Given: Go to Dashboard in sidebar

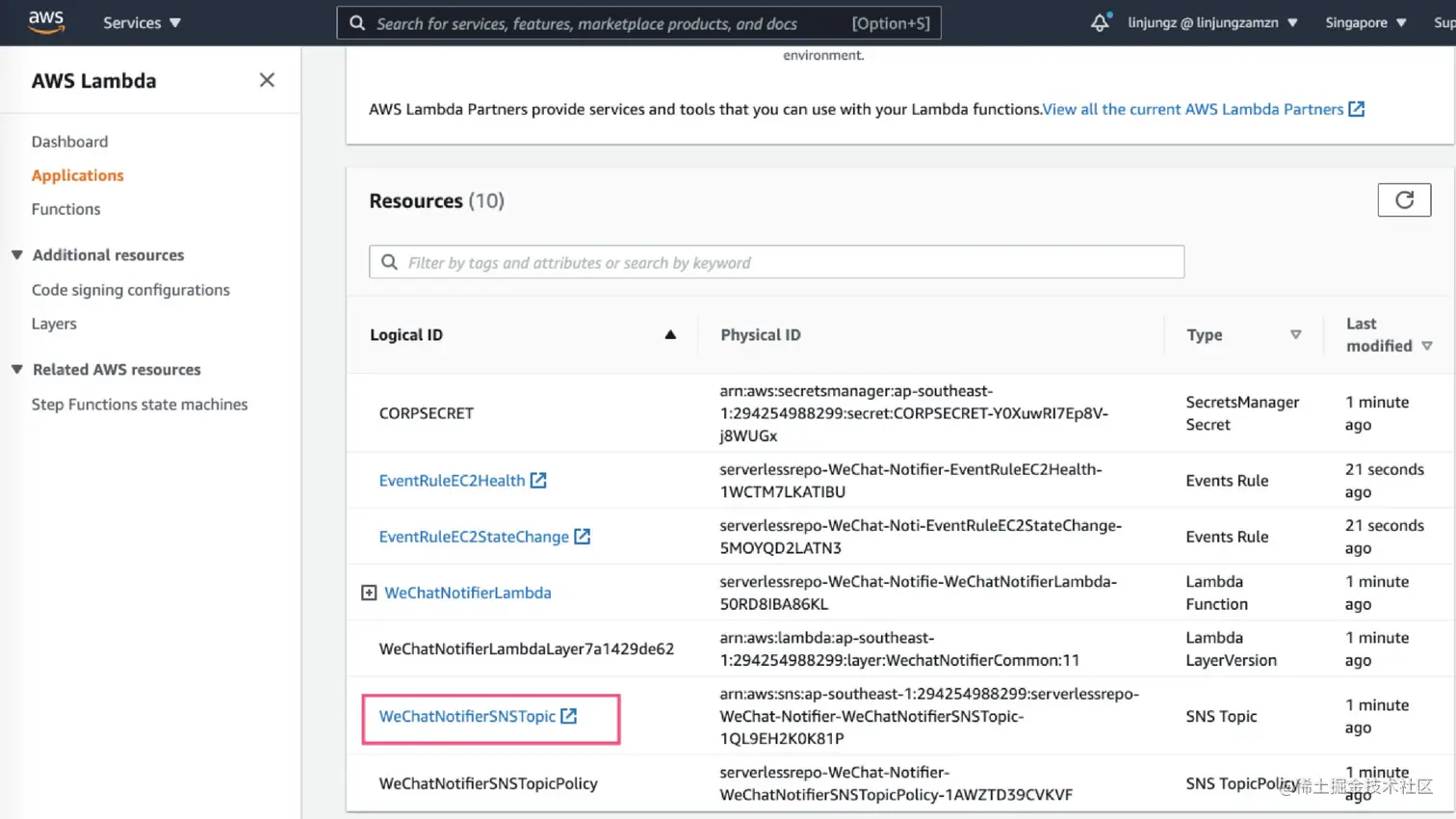Looking at the screenshot, I should (x=69, y=142).
